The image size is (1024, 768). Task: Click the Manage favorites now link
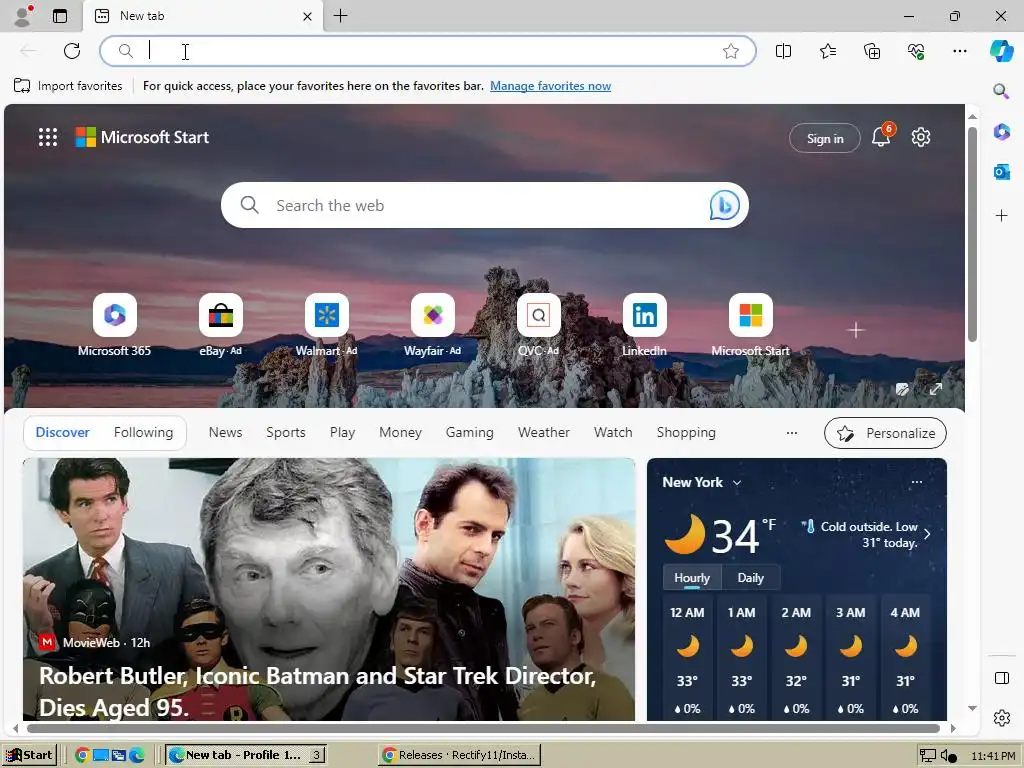click(x=551, y=86)
